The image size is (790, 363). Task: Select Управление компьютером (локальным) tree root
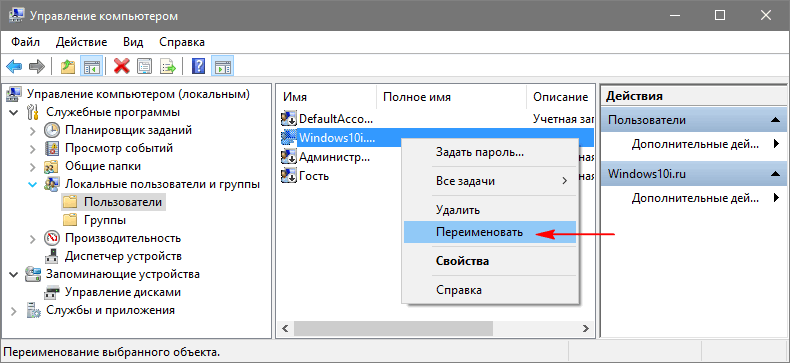pos(138,94)
